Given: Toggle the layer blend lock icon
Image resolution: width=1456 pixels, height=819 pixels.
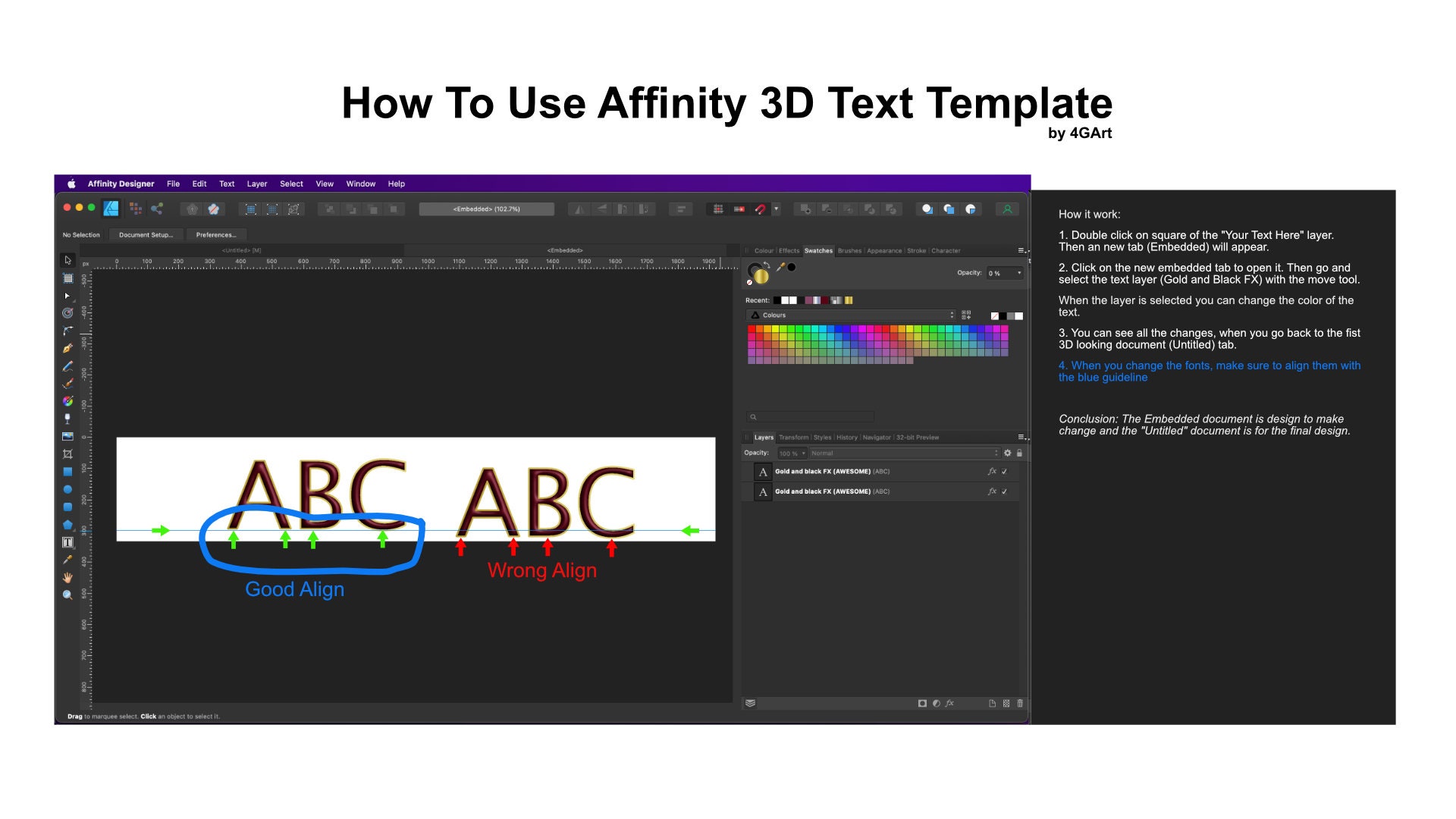Looking at the screenshot, I should click(1020, 453).
